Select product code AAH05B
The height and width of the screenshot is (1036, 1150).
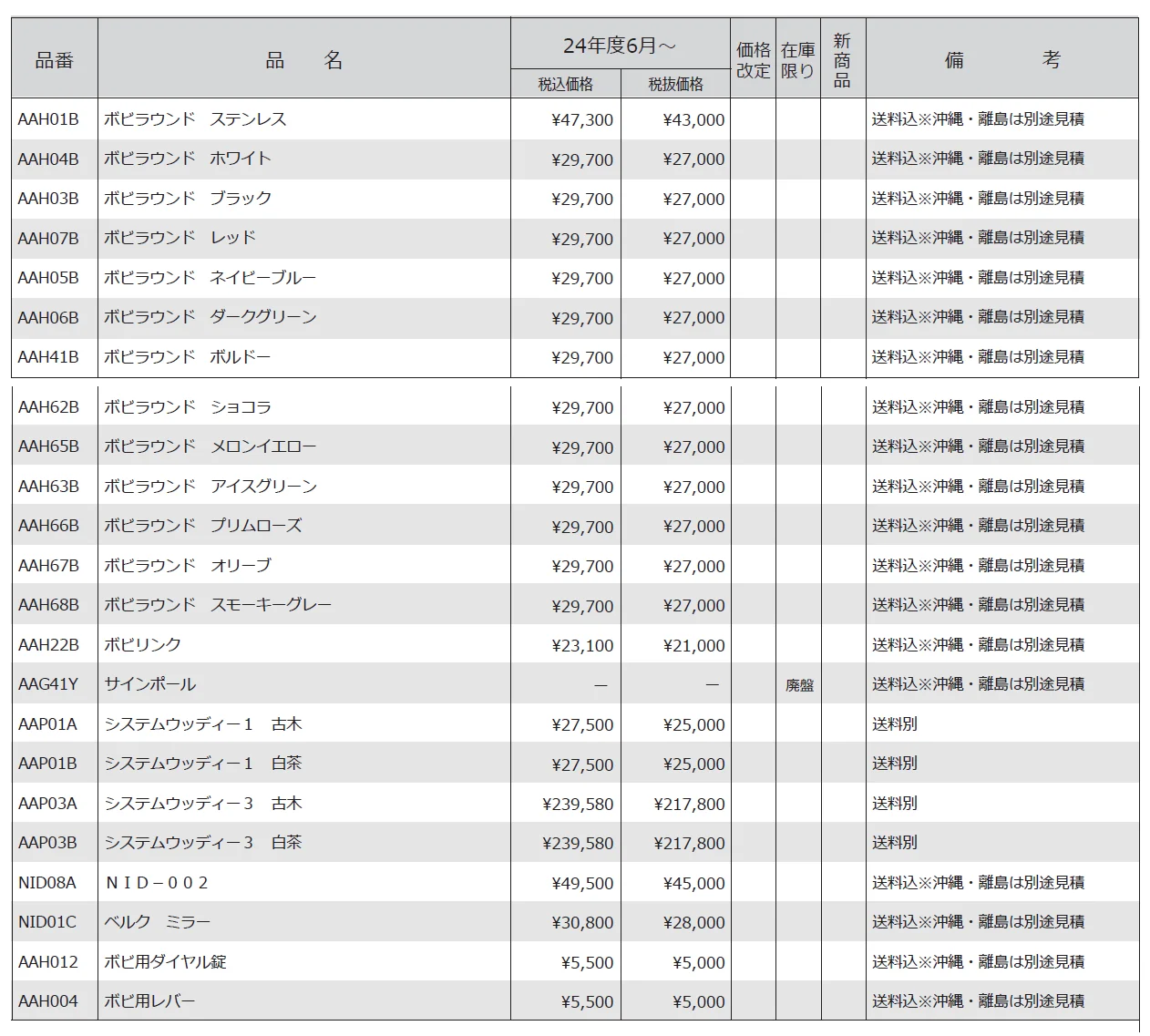[48, 278]
